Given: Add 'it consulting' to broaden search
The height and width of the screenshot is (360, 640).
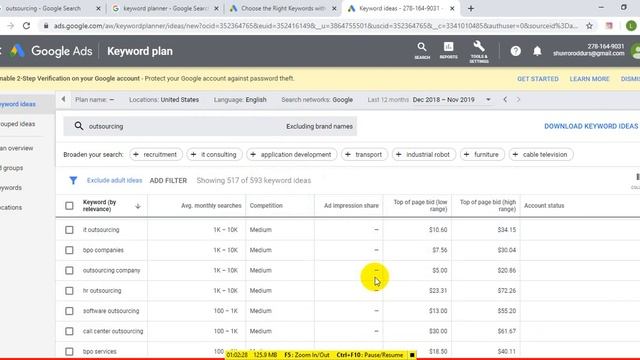Looking at the screenshot, I should (x=214, y=155).
